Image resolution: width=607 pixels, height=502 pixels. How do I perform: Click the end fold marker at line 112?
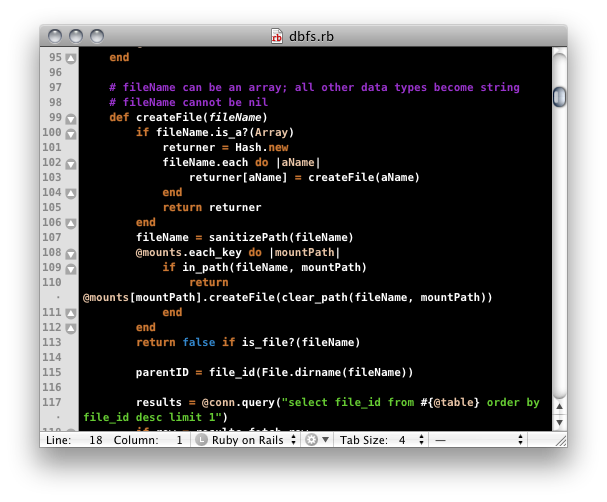pos(70,328)
